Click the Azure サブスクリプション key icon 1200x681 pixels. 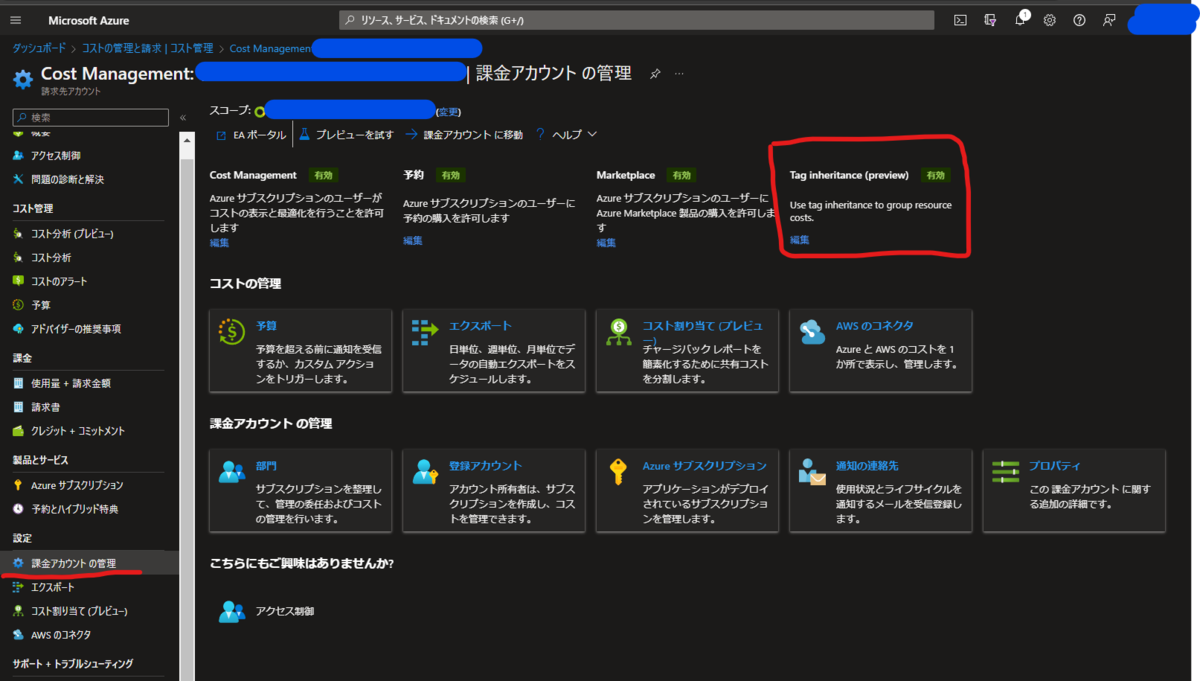point(619,472)
